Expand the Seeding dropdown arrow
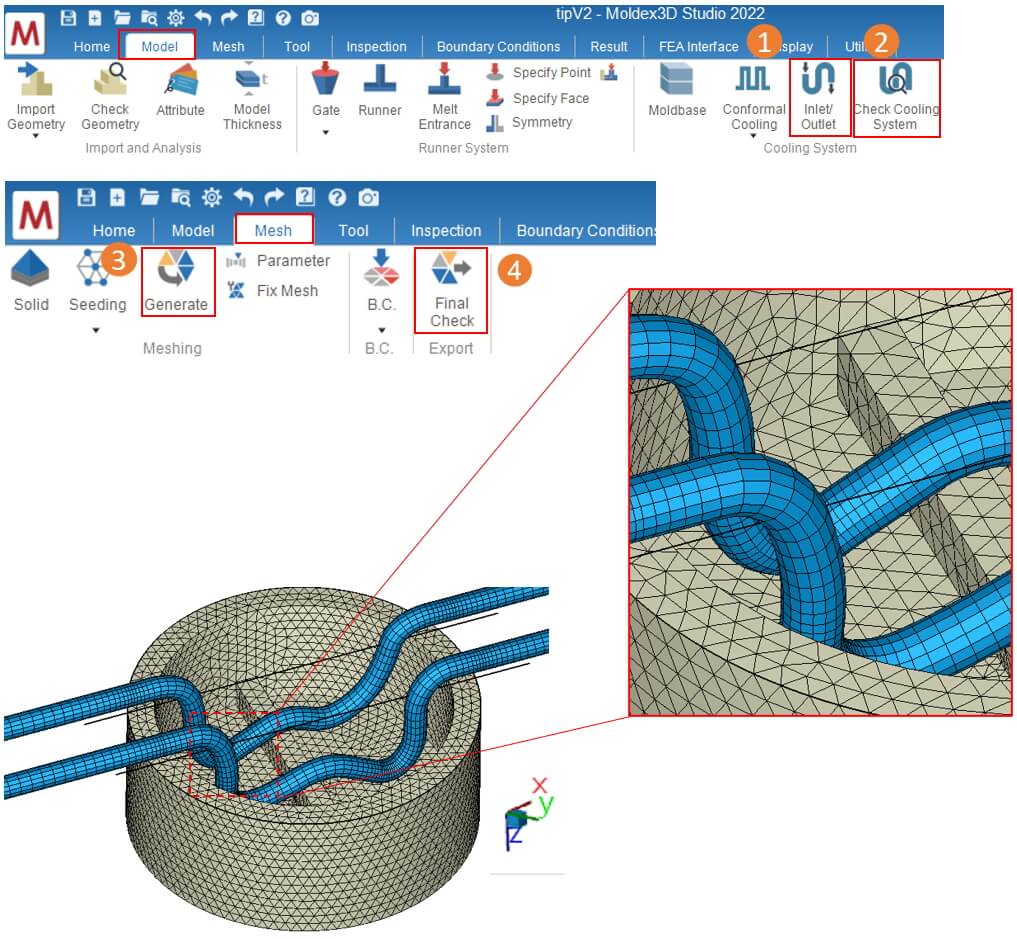The image size is (1017, 939). [96, 331]
